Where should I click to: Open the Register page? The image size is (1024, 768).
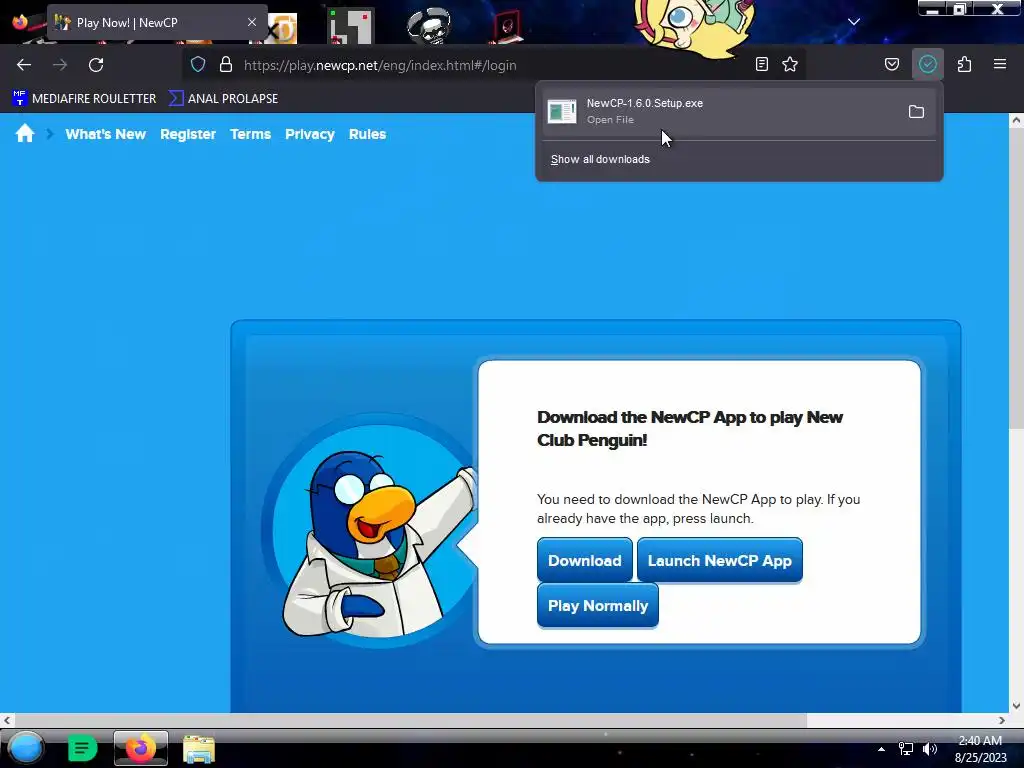188,134
